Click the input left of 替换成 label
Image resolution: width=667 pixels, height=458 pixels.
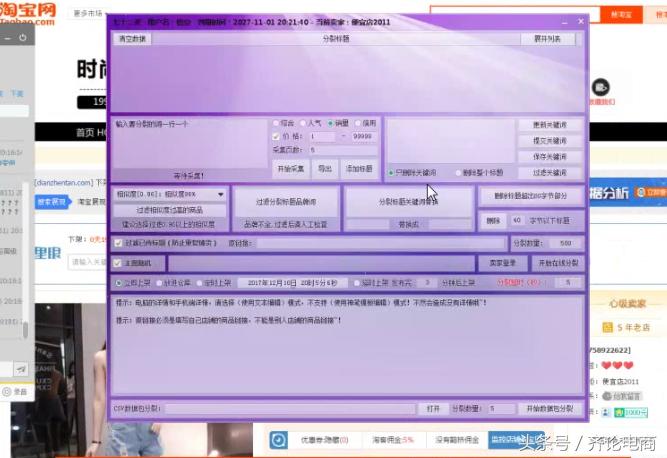point(368,224)
